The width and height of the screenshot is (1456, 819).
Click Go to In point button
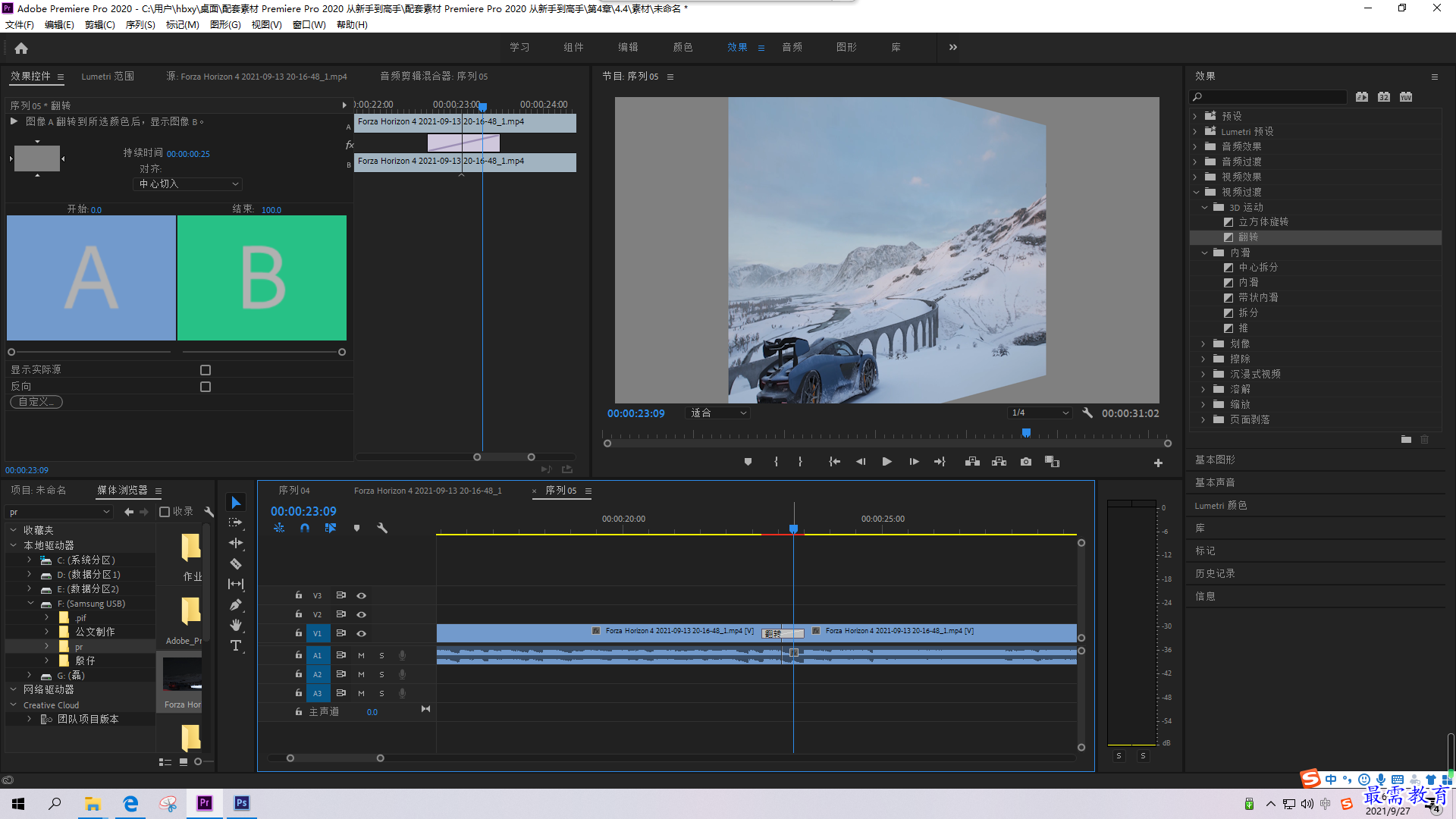[834, 461]
